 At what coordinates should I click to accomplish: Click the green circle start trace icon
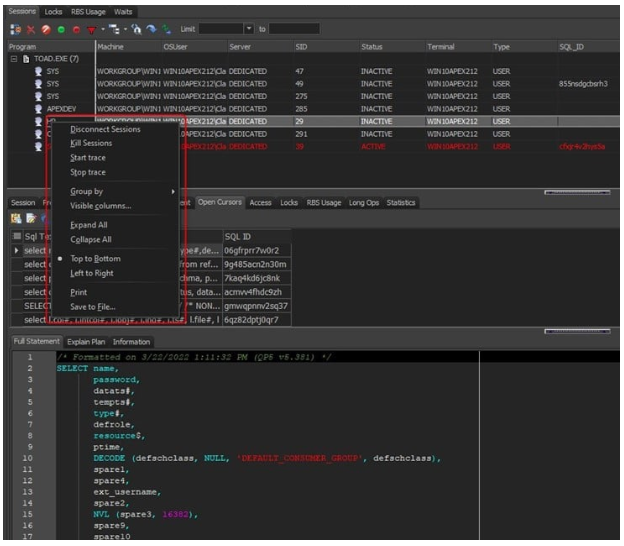(61, 29)
